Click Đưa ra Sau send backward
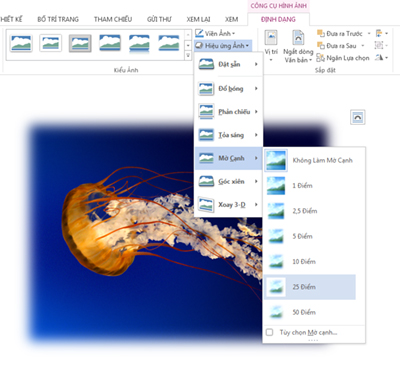 pos(336,45)
